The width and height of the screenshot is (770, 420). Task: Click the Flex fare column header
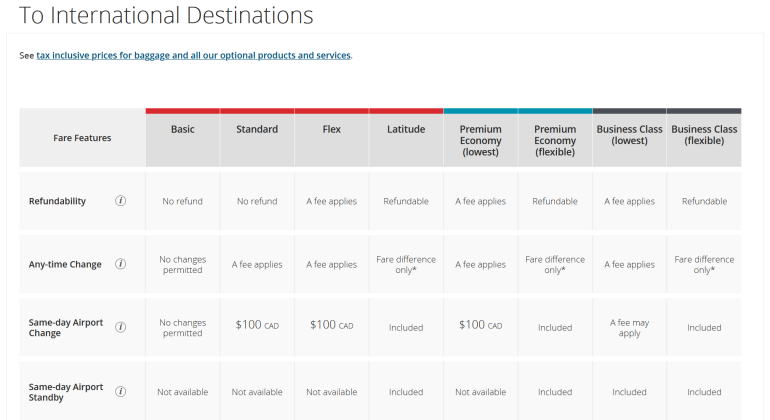point(331,129)
